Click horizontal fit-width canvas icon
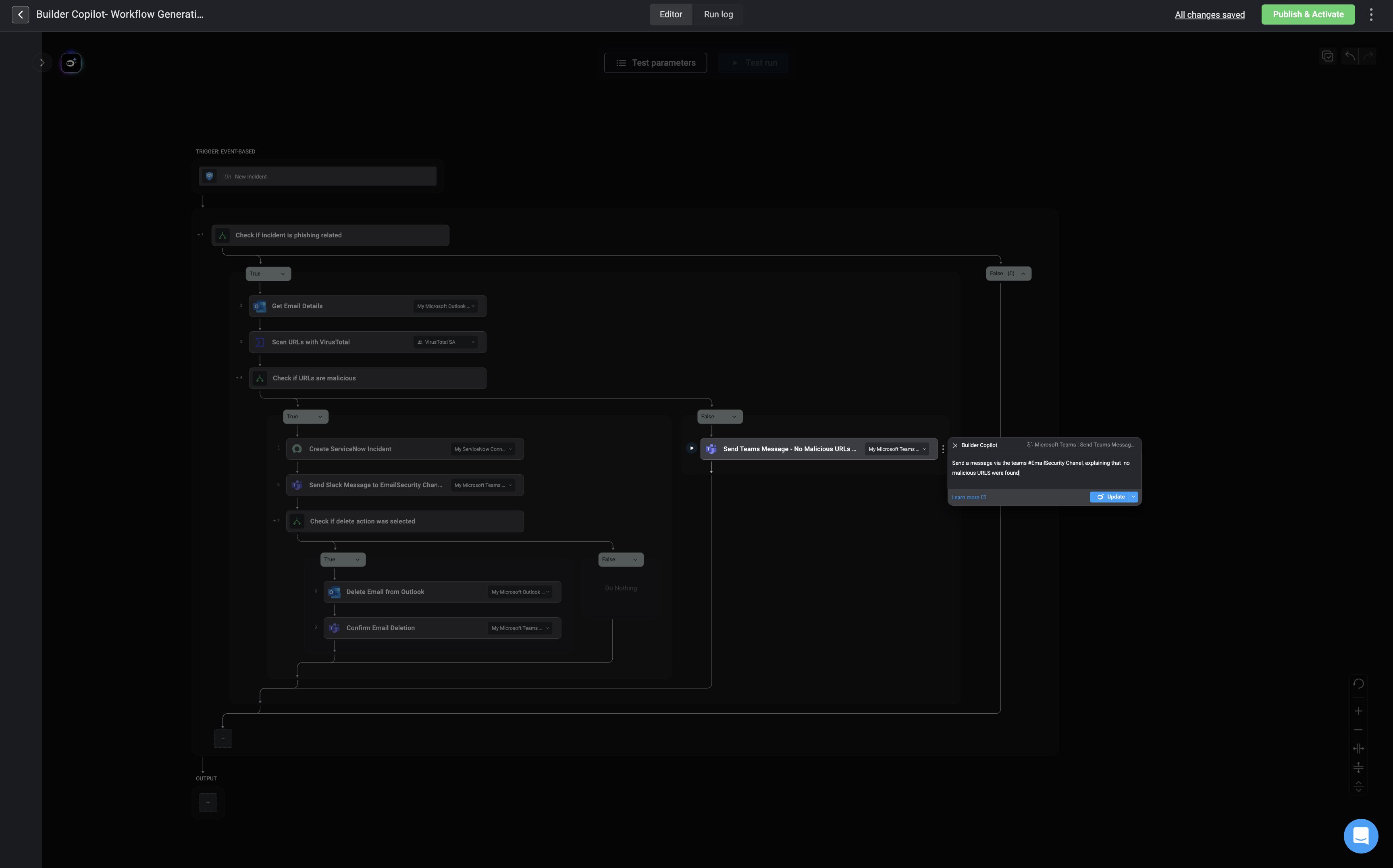Viewport: 1393px width, 868px height. point(1358,749)
